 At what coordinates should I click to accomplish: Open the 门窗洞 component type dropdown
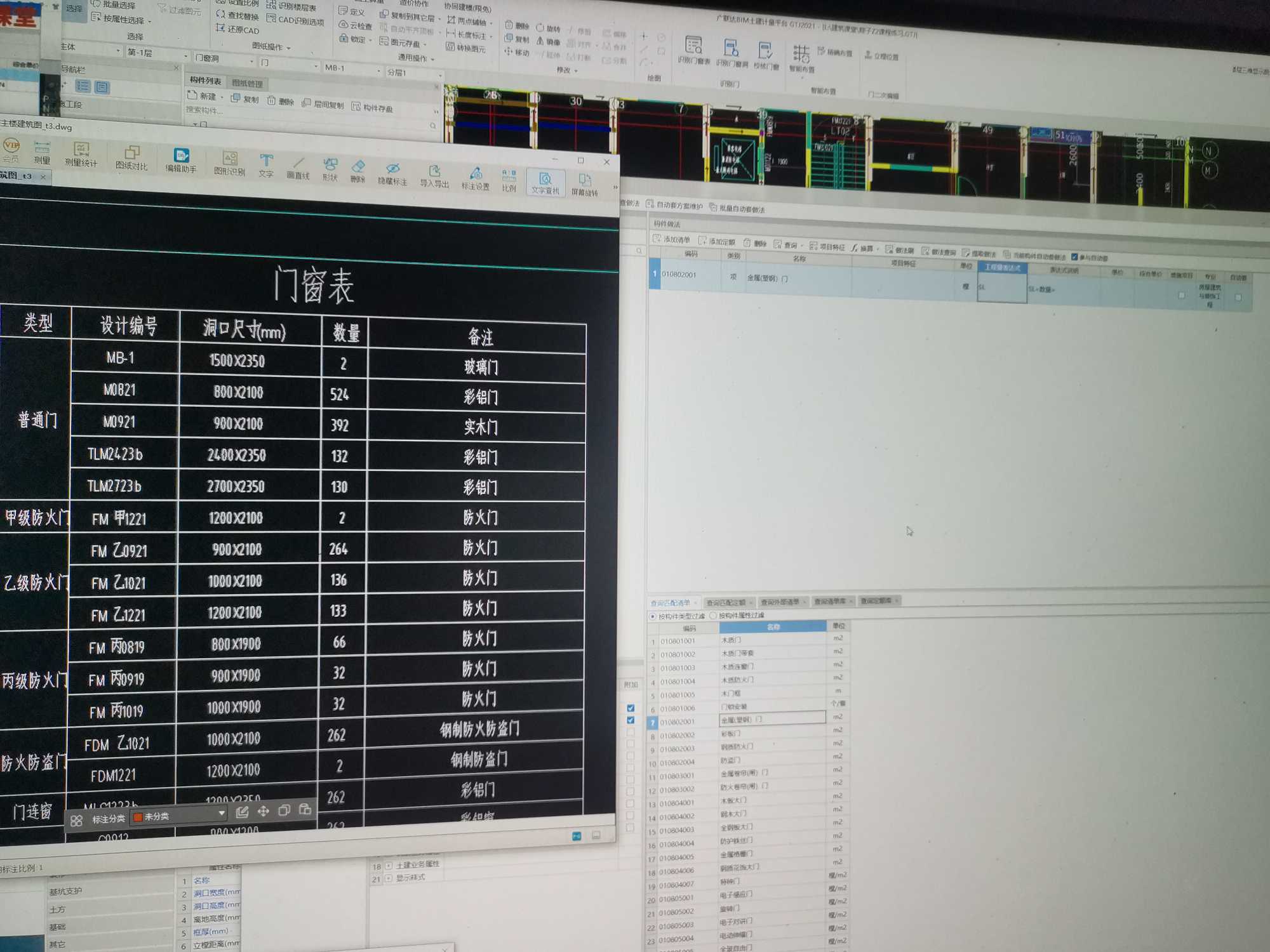click(x=224, y=59)
